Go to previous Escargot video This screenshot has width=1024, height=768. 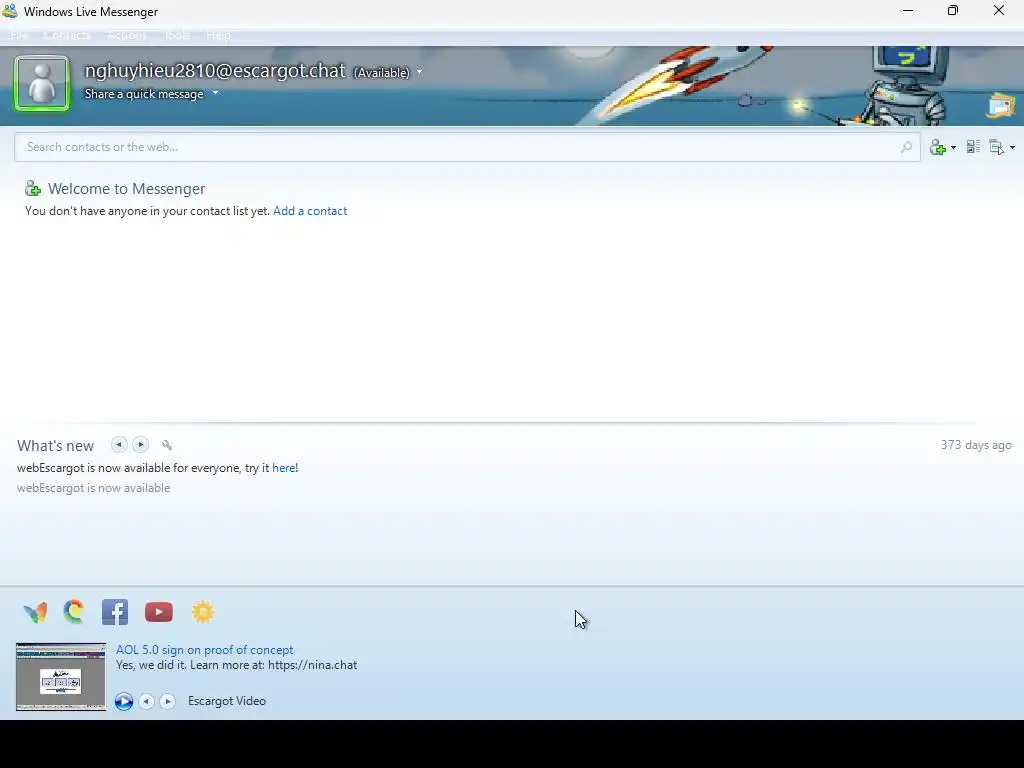click(146, 701)
